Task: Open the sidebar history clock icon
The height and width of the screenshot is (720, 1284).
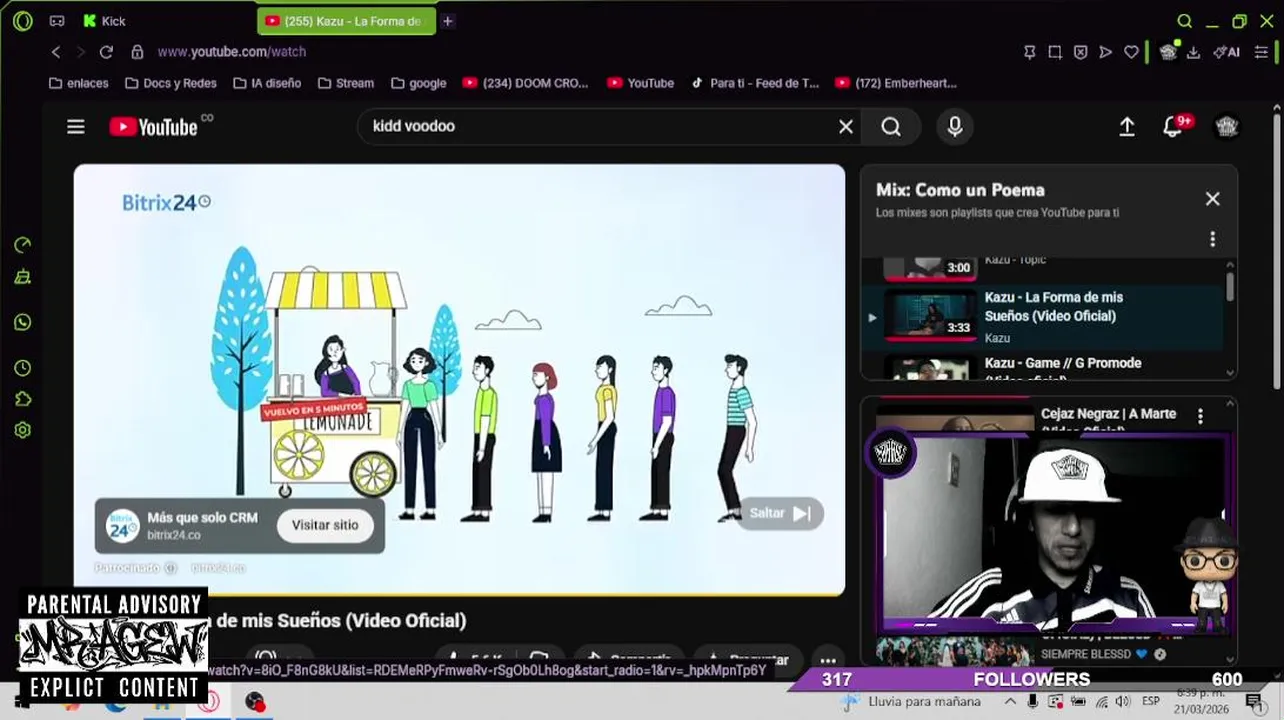Action: pos(23,369)
